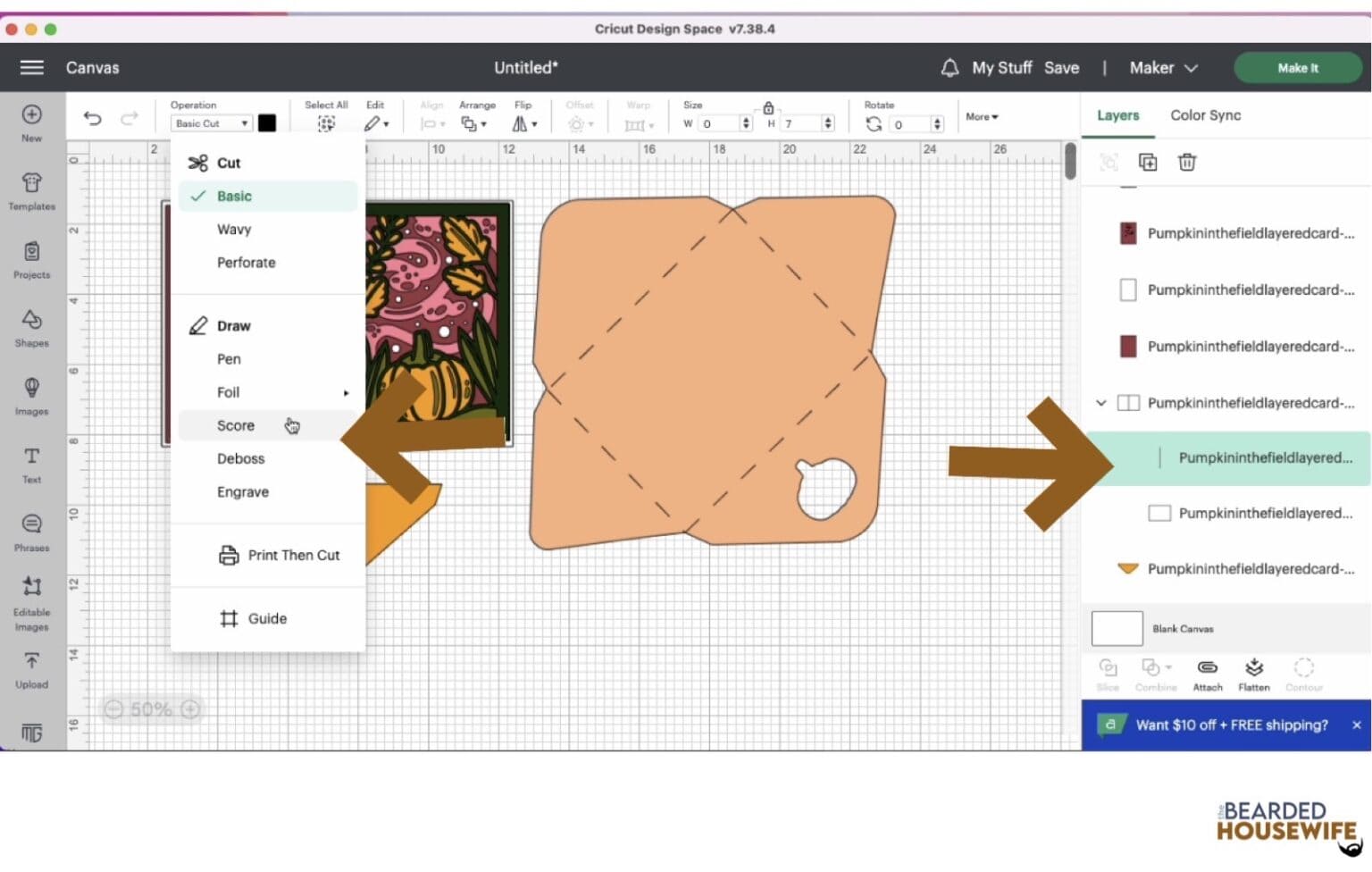Image resolution: width=1372 pixels, height=872 pixels.
Task: Open the Maker machine dropdown
Action: [x=1163, y=68]
